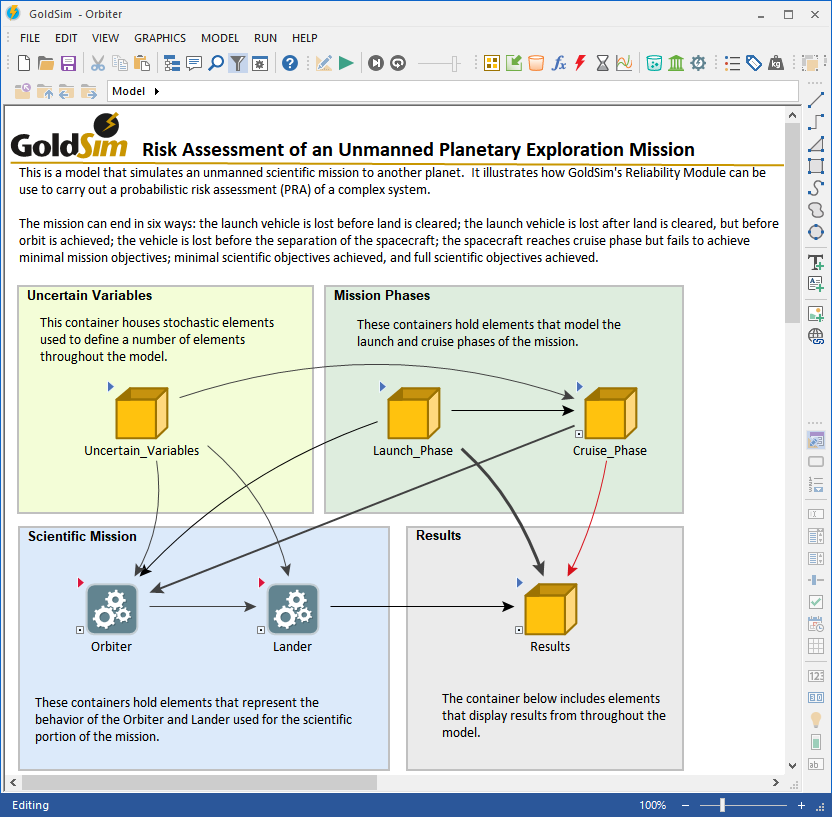Expand the Model path arrow
The width and height of the screenshot is (832, 817).
pyautogui.click(x=157, y=91)
